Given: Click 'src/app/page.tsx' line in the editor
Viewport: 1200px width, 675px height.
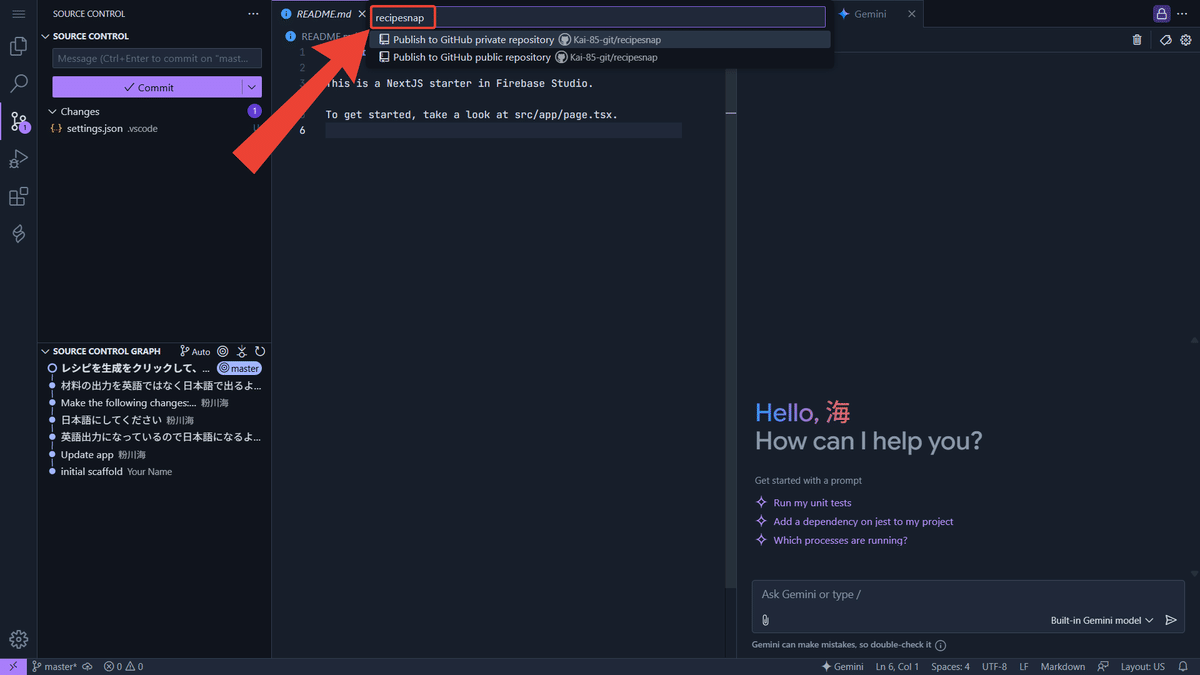Looking at the screenshot, I should coord(471,114).
